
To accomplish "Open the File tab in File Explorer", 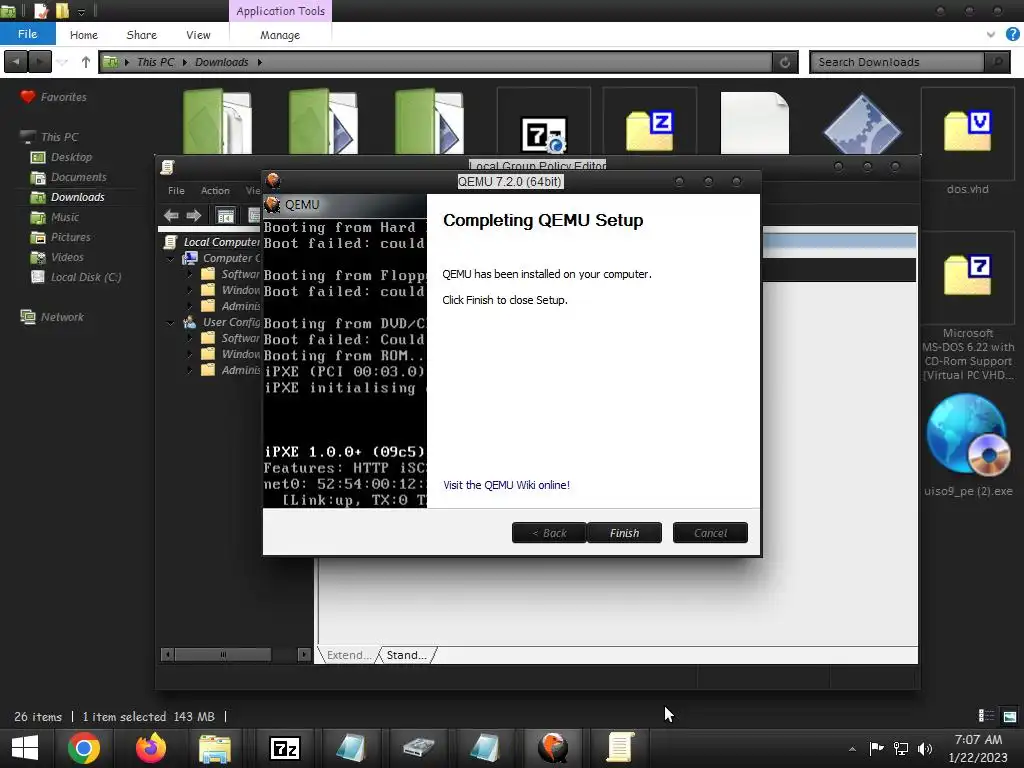I will [x=27, y=34].
